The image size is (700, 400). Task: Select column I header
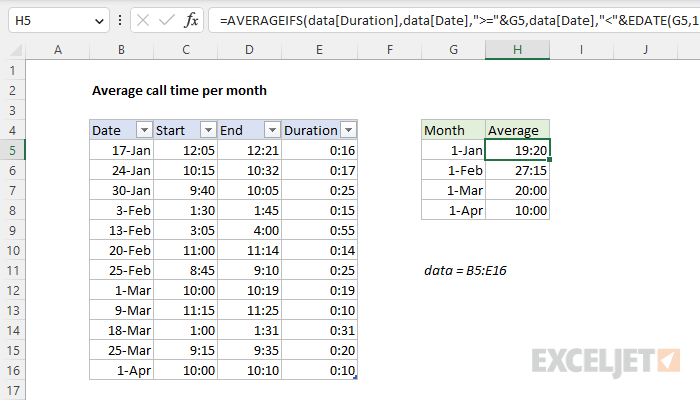click(x=581, y=50)
